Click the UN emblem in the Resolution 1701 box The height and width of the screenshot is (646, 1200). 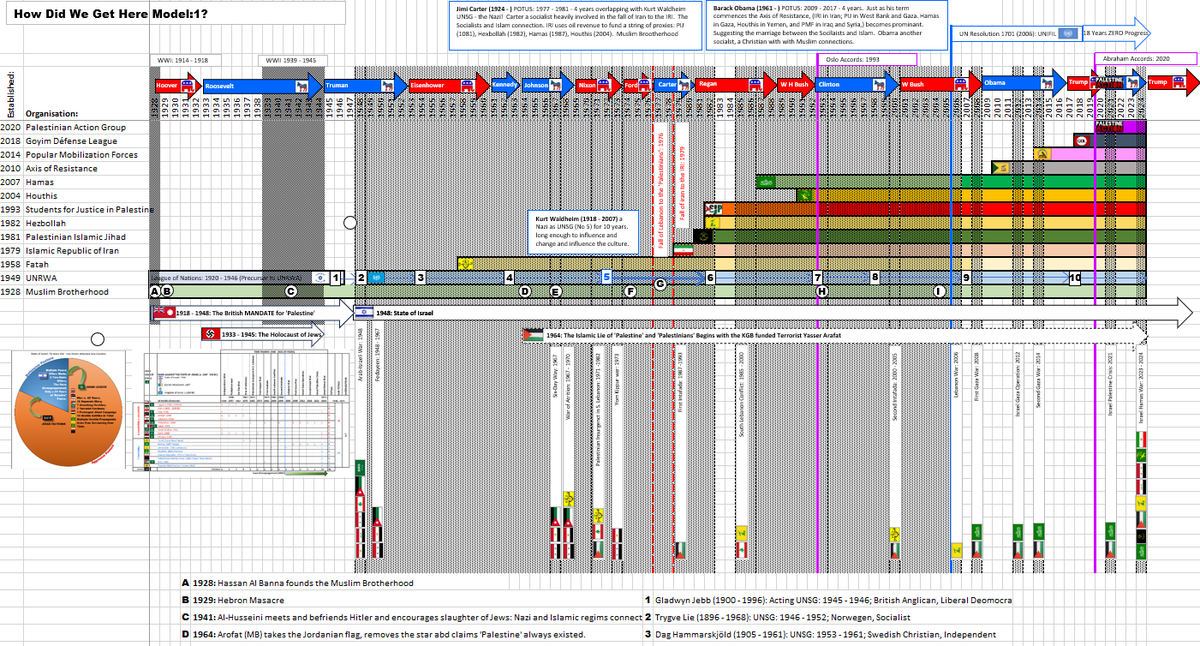pyautogui.click(x=1068, y=34)
